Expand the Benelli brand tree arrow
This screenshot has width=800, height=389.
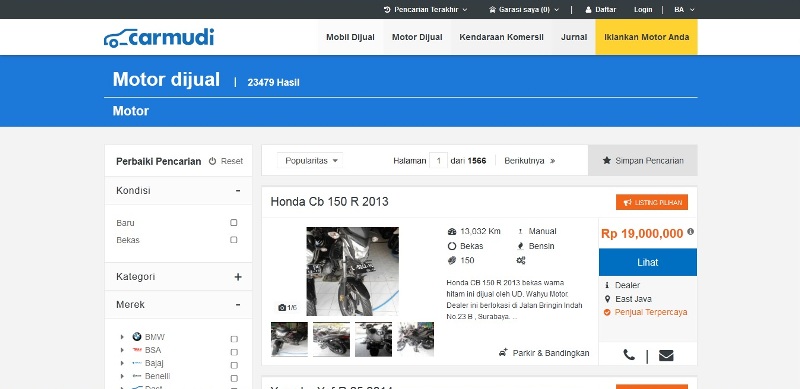coord(122,376)
